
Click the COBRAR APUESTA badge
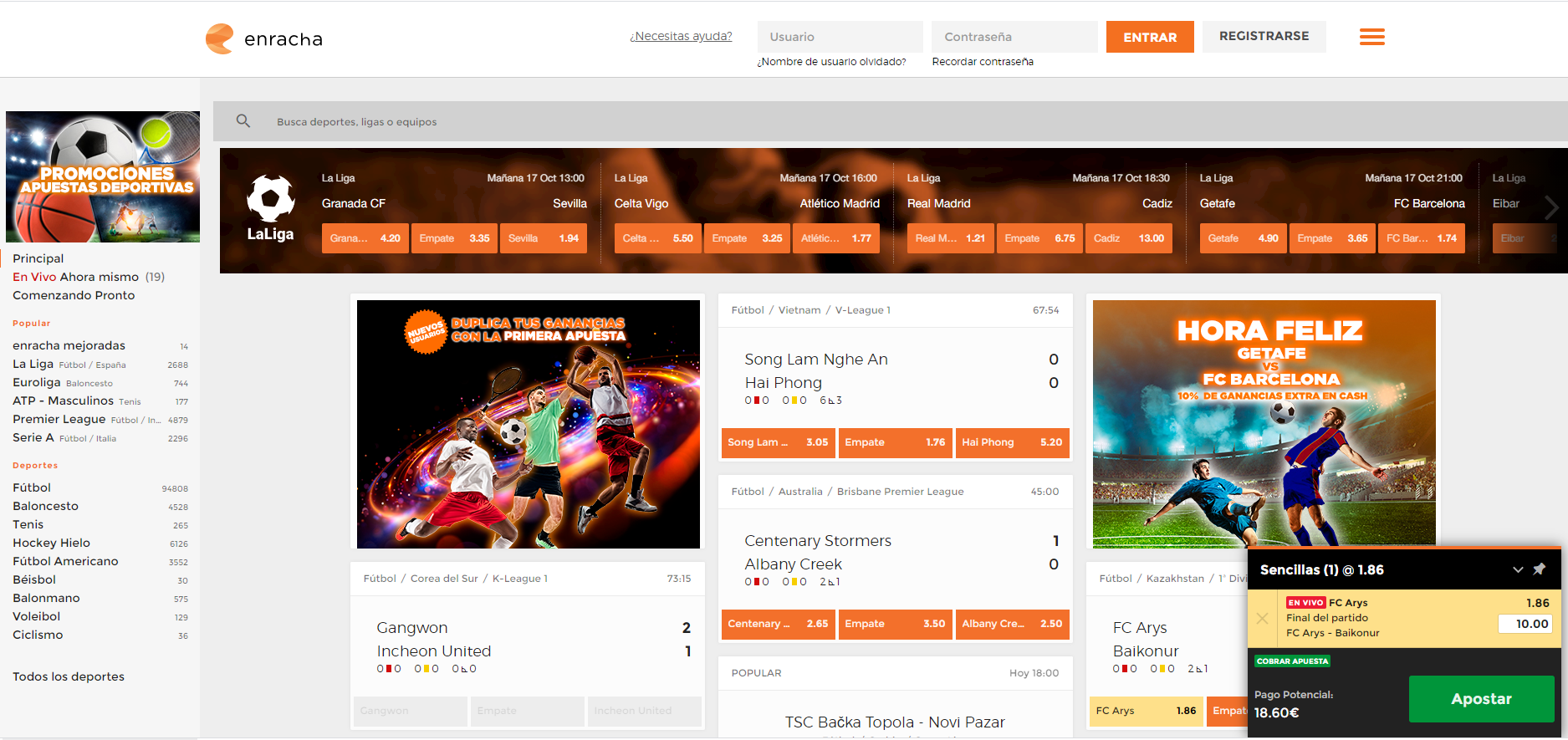click(x=1292, y=661)
